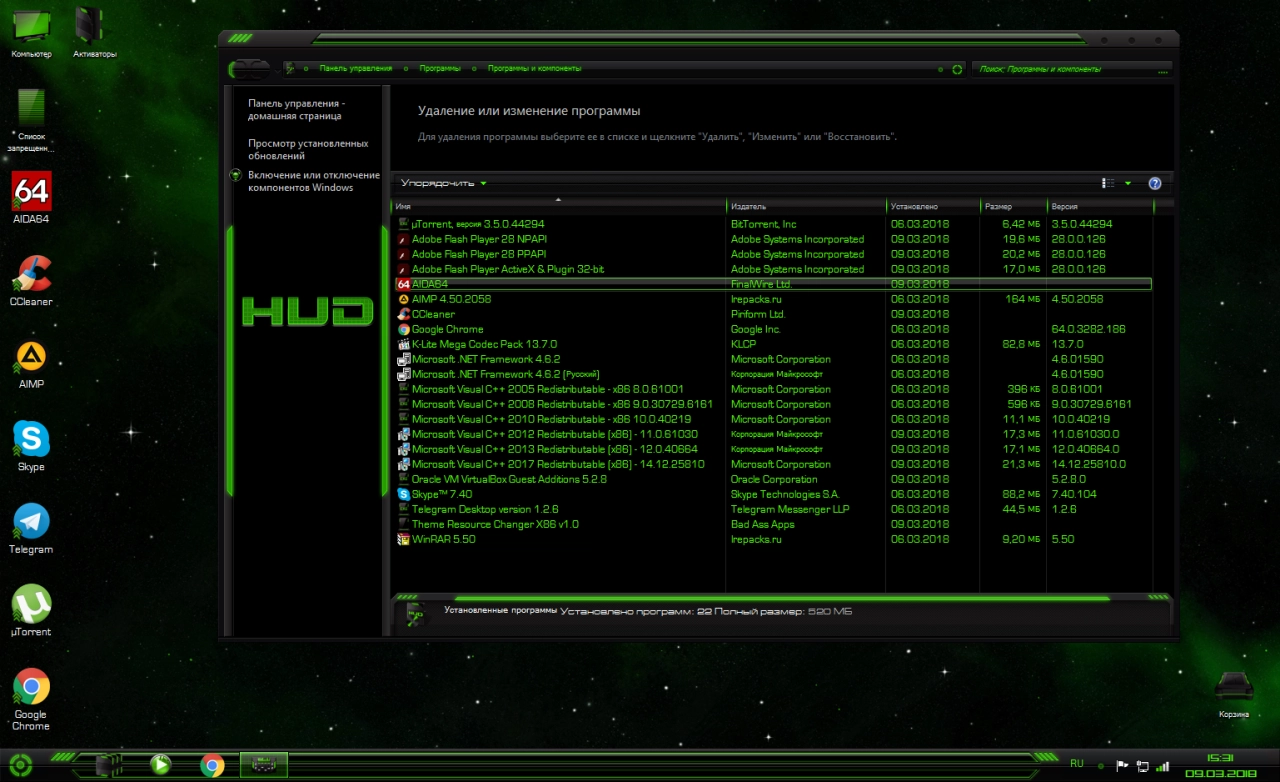Select AIMP 4.50.2058 row
1280x782 pixels.
click(x=772, y=299)
